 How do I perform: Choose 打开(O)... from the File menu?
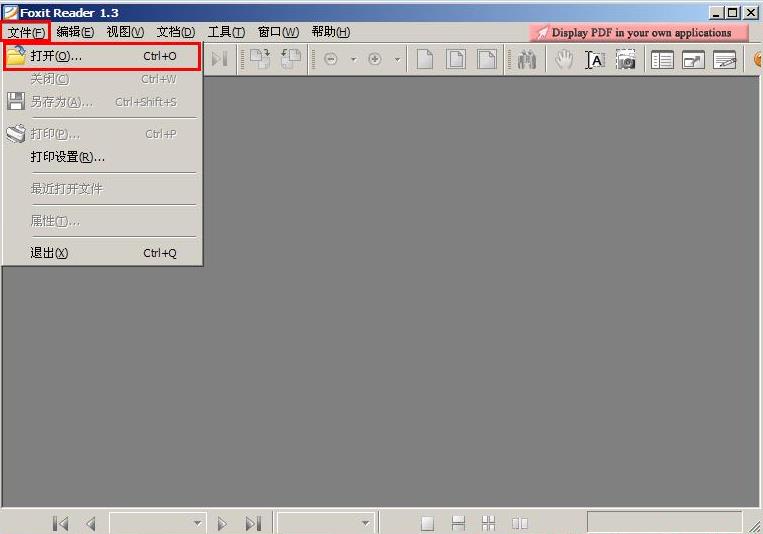click(102, 56)
